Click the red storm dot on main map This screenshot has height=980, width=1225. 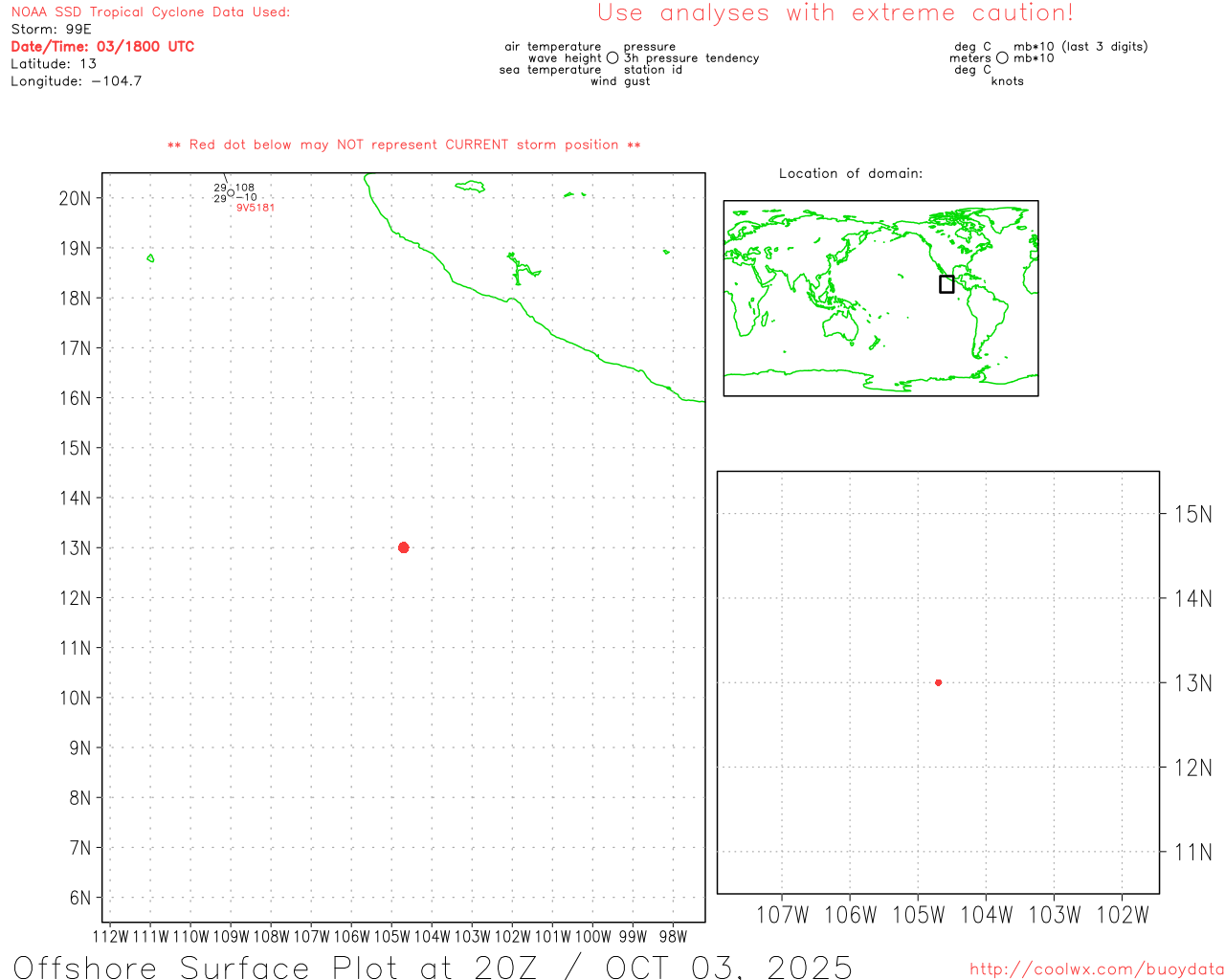click(403, 547)
